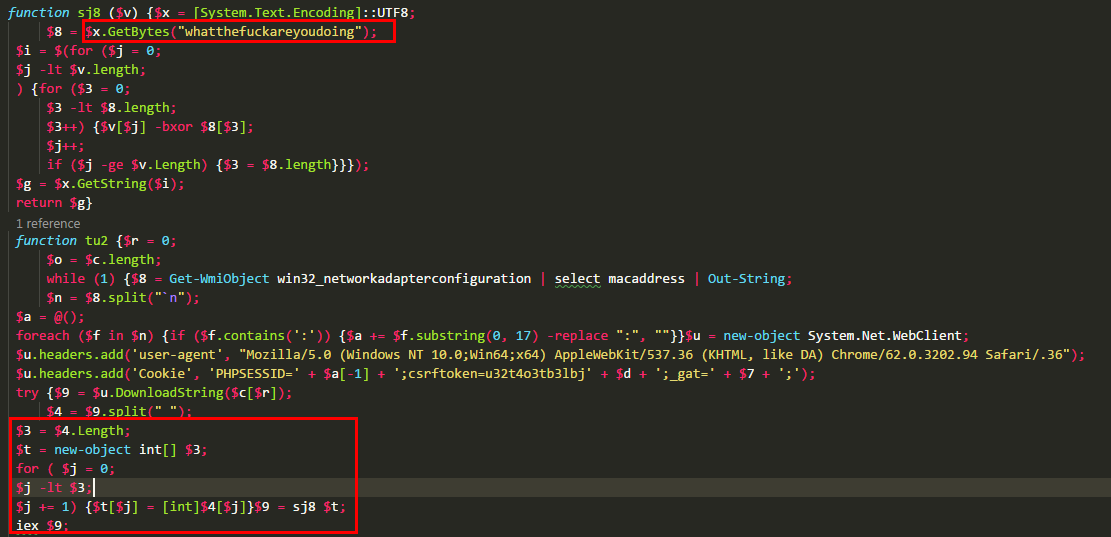Click win32_networkadapterconfiguration class name
The image size is (1111, 537).
coord(404,278)
